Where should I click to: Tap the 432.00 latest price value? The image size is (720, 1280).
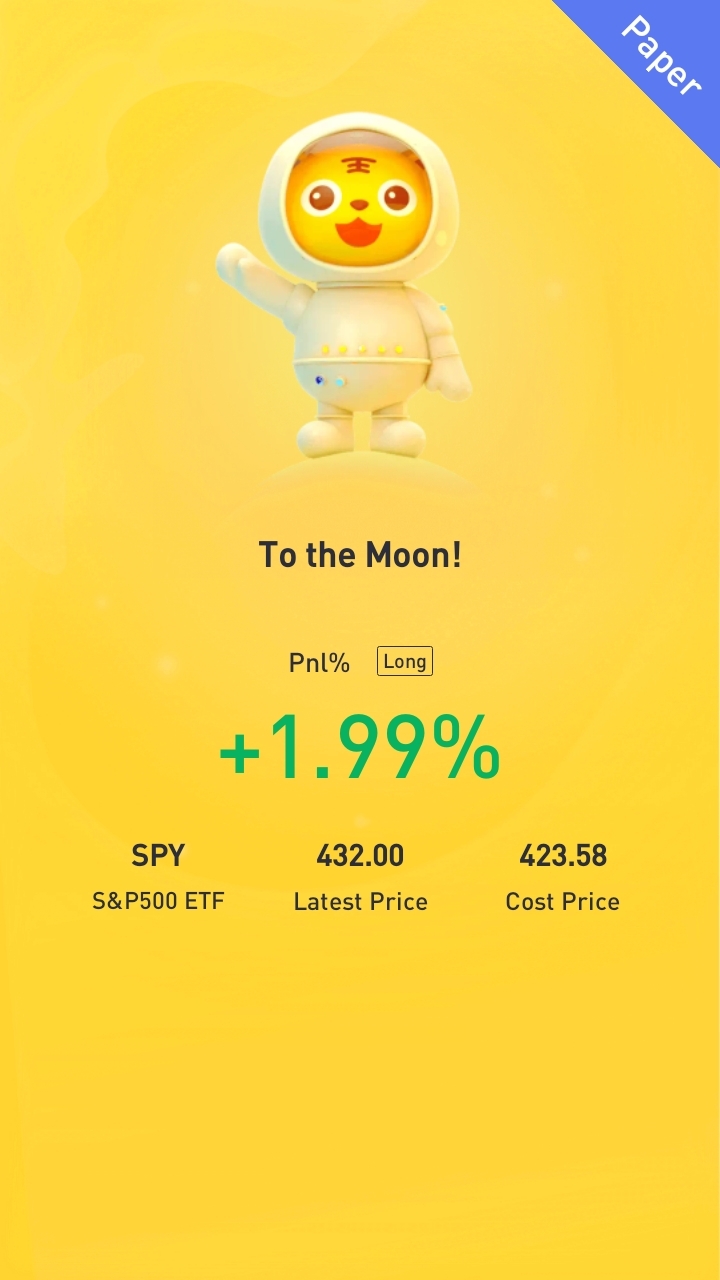point(360,856)
